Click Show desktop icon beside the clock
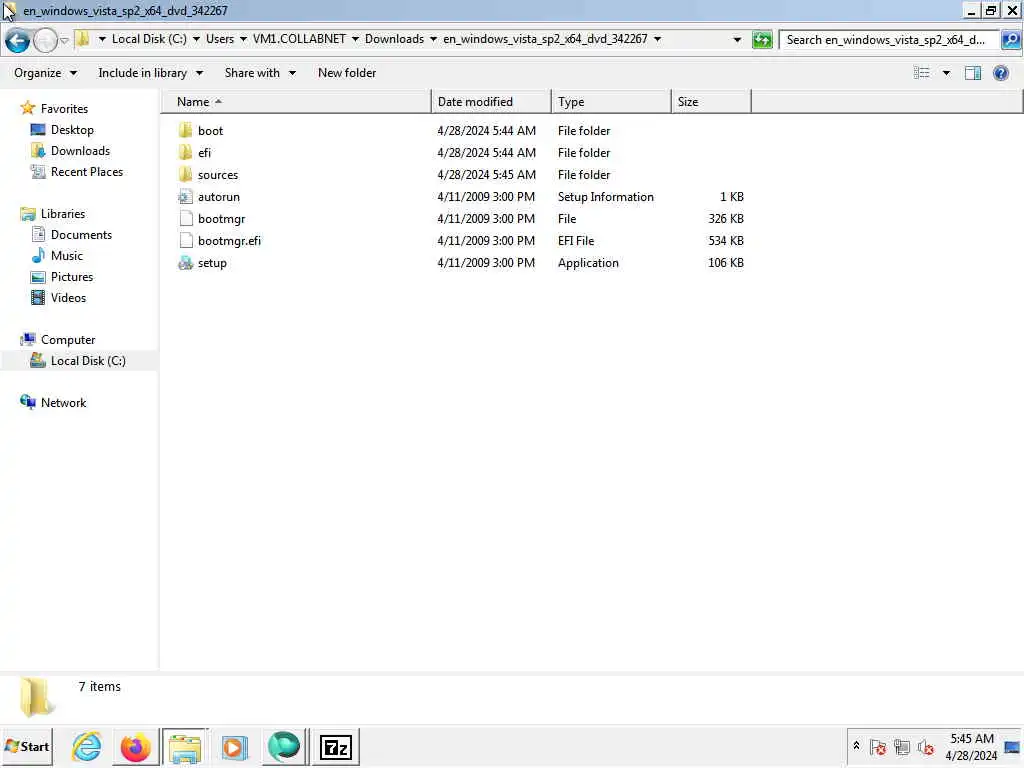This screenshot has height=768, width=1024. click(x=1012, y=747)
